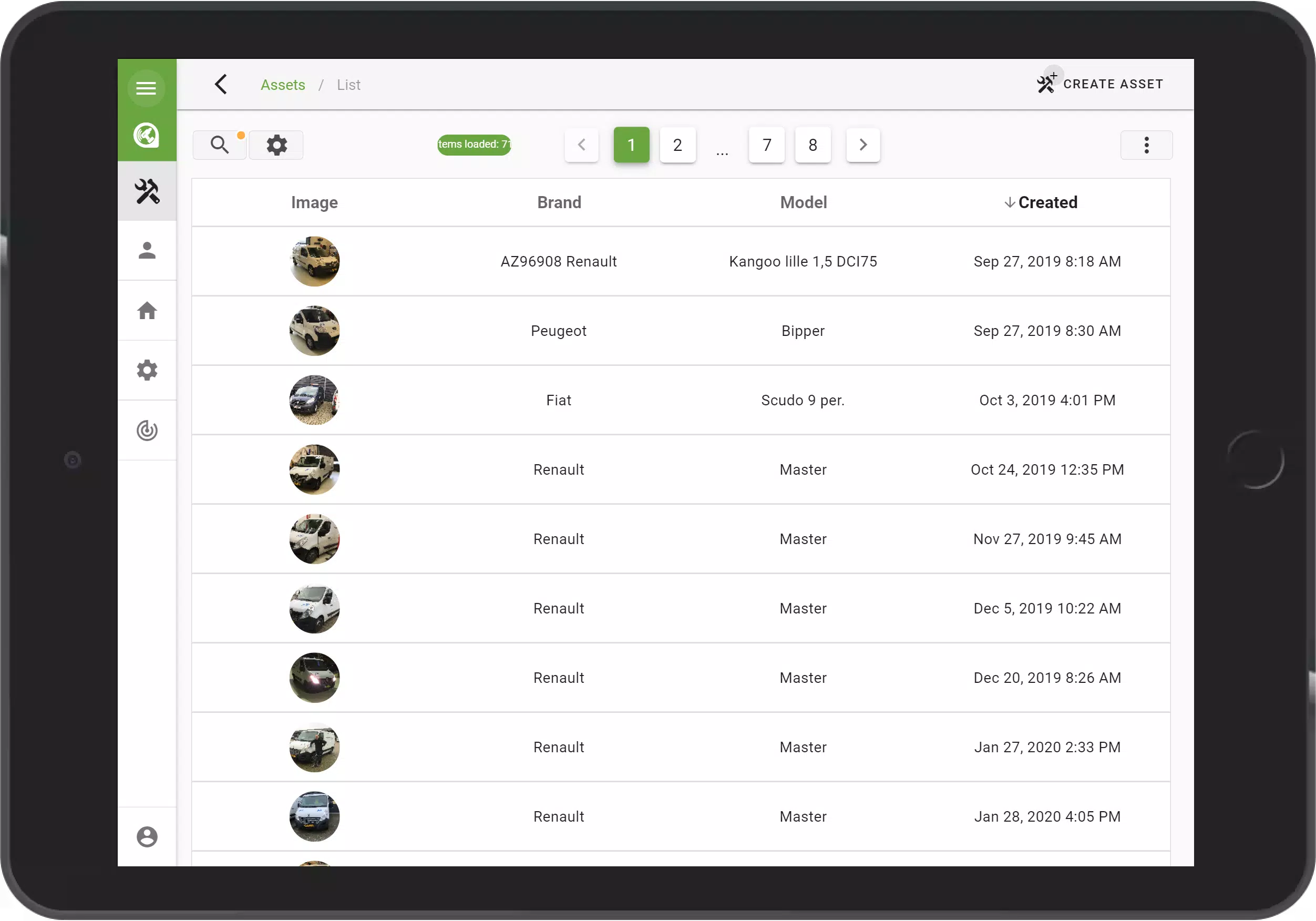Screen dimensions: 1316x921
Task: Open the Peugeot Bipper asset thumbnail
Action: point(315,331)
